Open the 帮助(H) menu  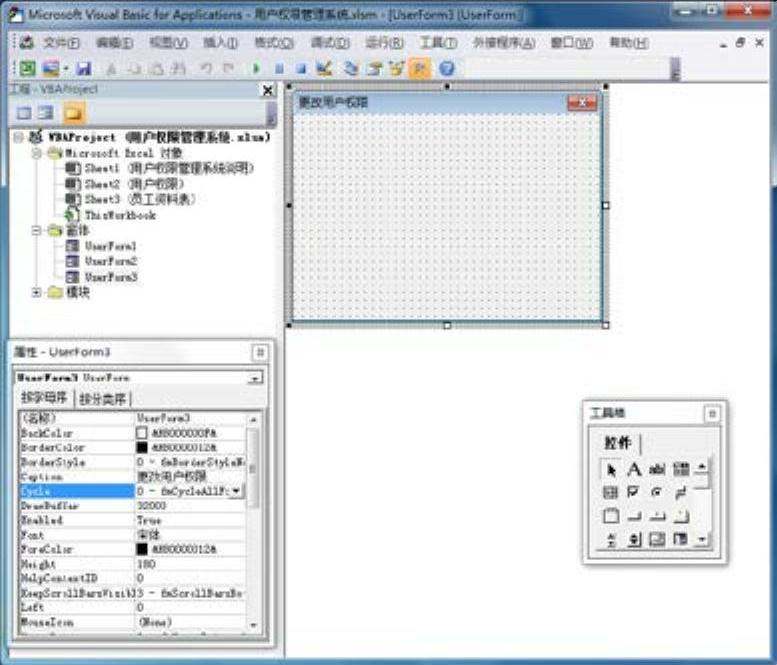pos(629,43)
